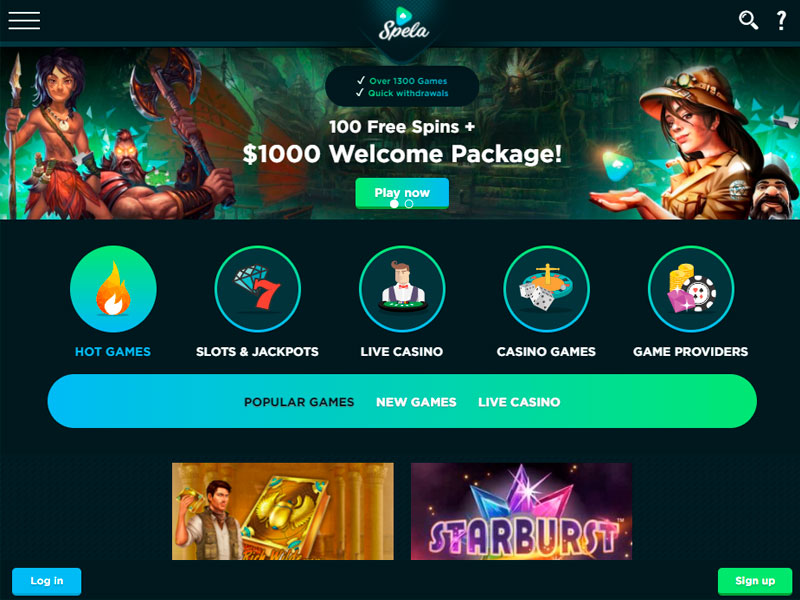The height and width of the screenshot is (600, 800).
Task: Choose the Live Casino dealer icon
Action: 402,289
